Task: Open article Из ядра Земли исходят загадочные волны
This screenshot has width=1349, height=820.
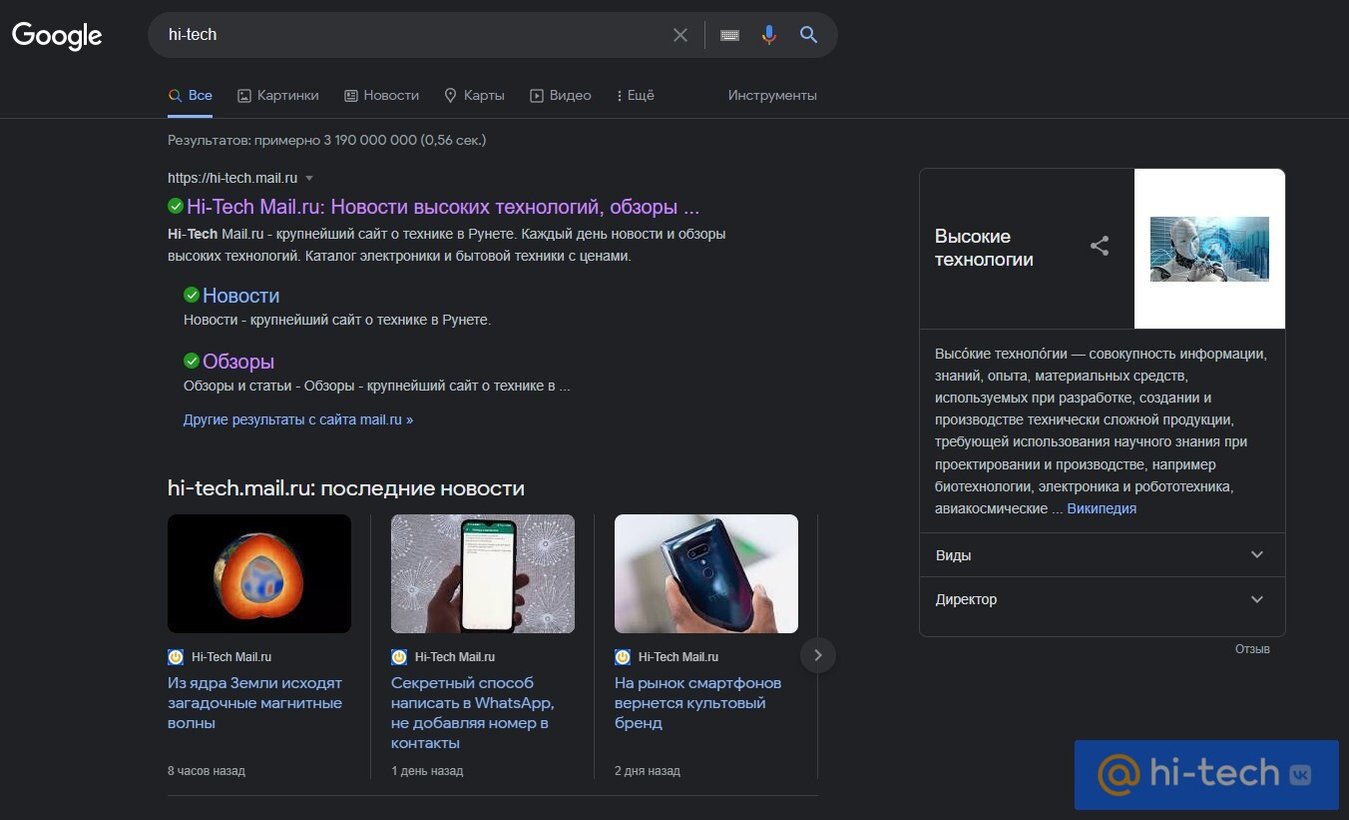Action: (x=255, y=703)
